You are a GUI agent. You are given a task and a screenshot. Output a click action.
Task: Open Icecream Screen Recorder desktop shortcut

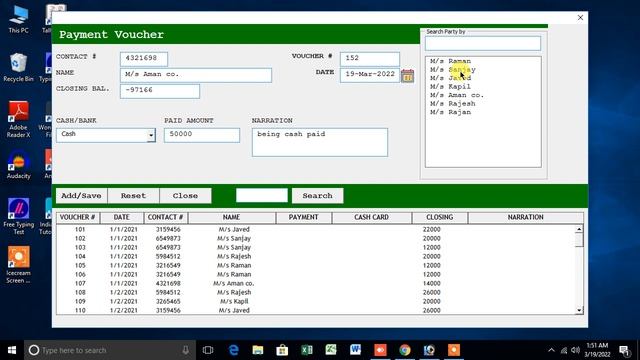pyautogui.click(x=18, y=264)
